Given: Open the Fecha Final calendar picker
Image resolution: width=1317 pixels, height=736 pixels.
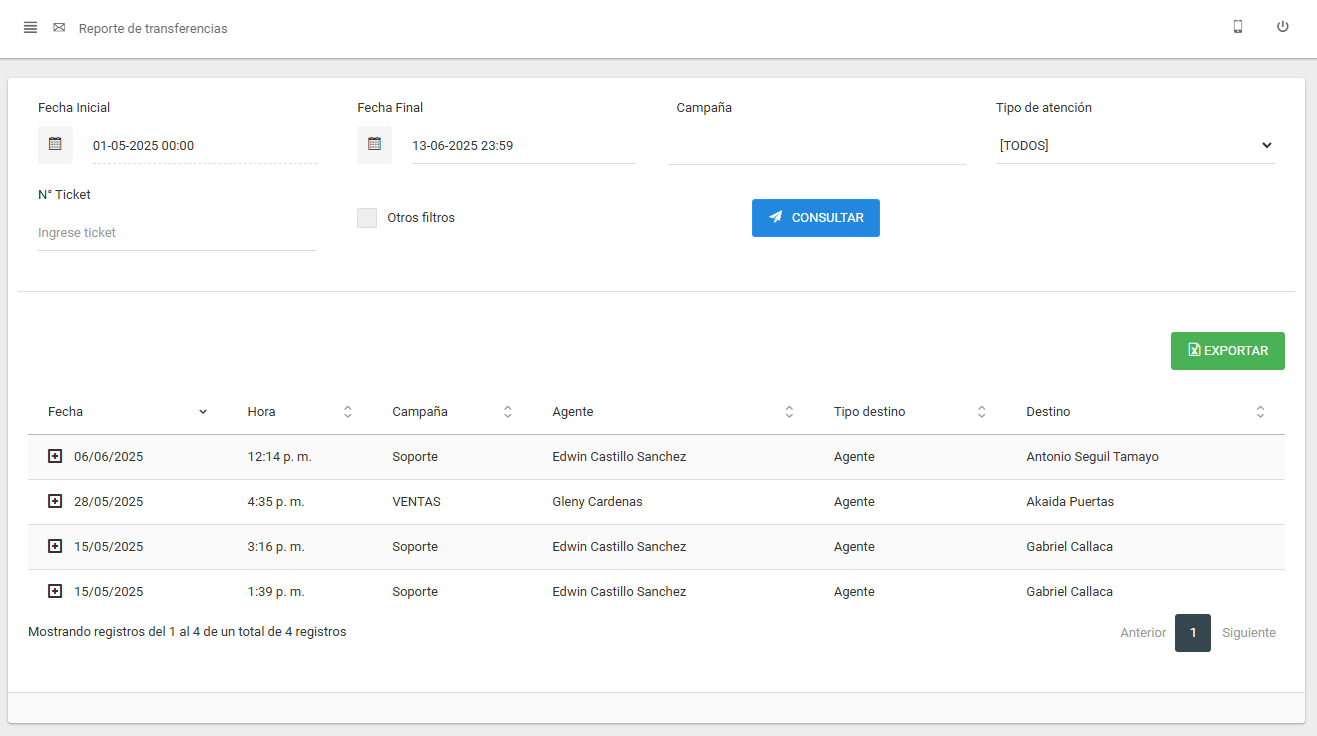Looking at the screenshot, I should (x=374, y=144).
